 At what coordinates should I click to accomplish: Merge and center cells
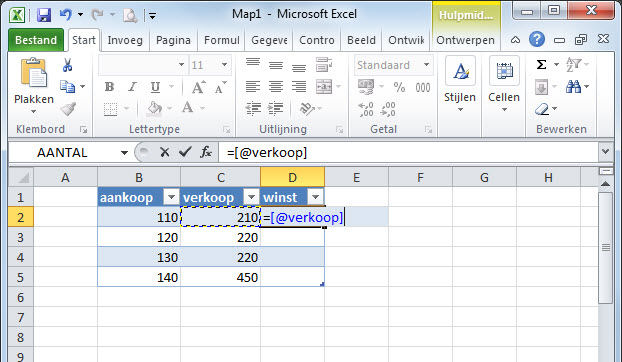tap(324, 86)
